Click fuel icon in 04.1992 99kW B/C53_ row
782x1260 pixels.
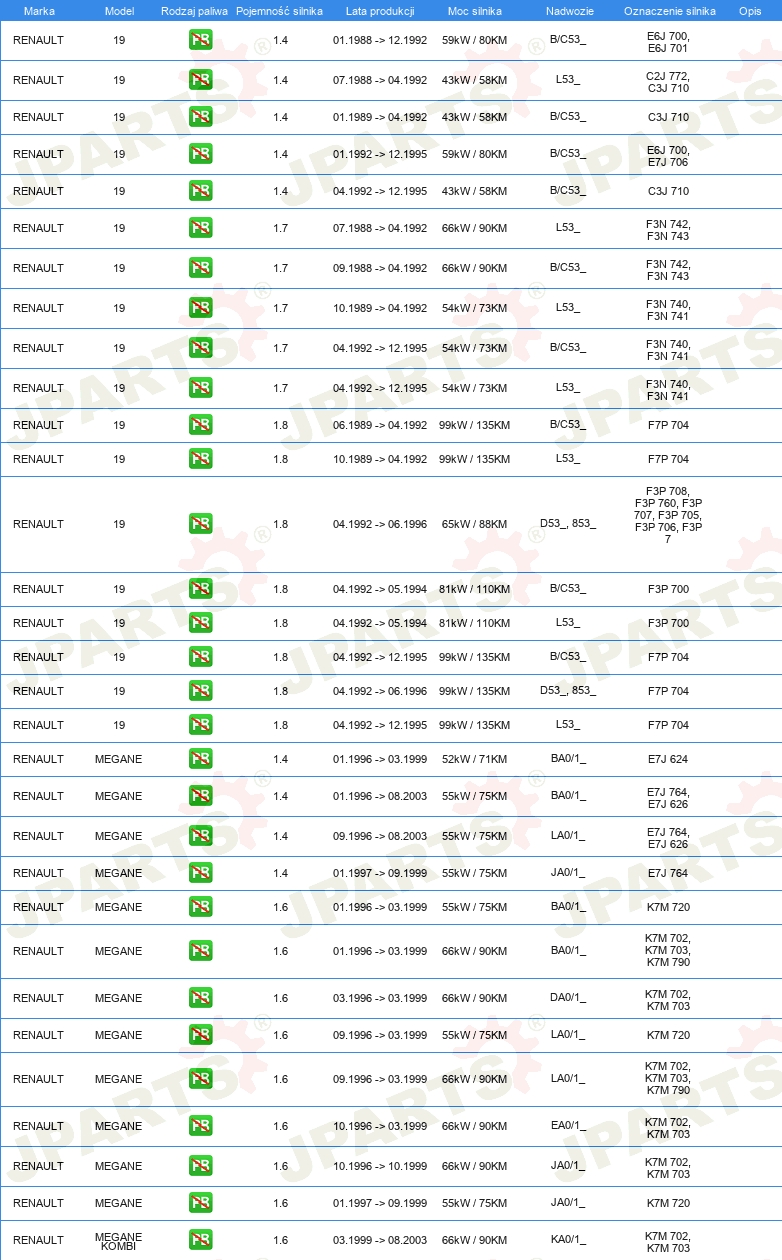coord(200,657)
